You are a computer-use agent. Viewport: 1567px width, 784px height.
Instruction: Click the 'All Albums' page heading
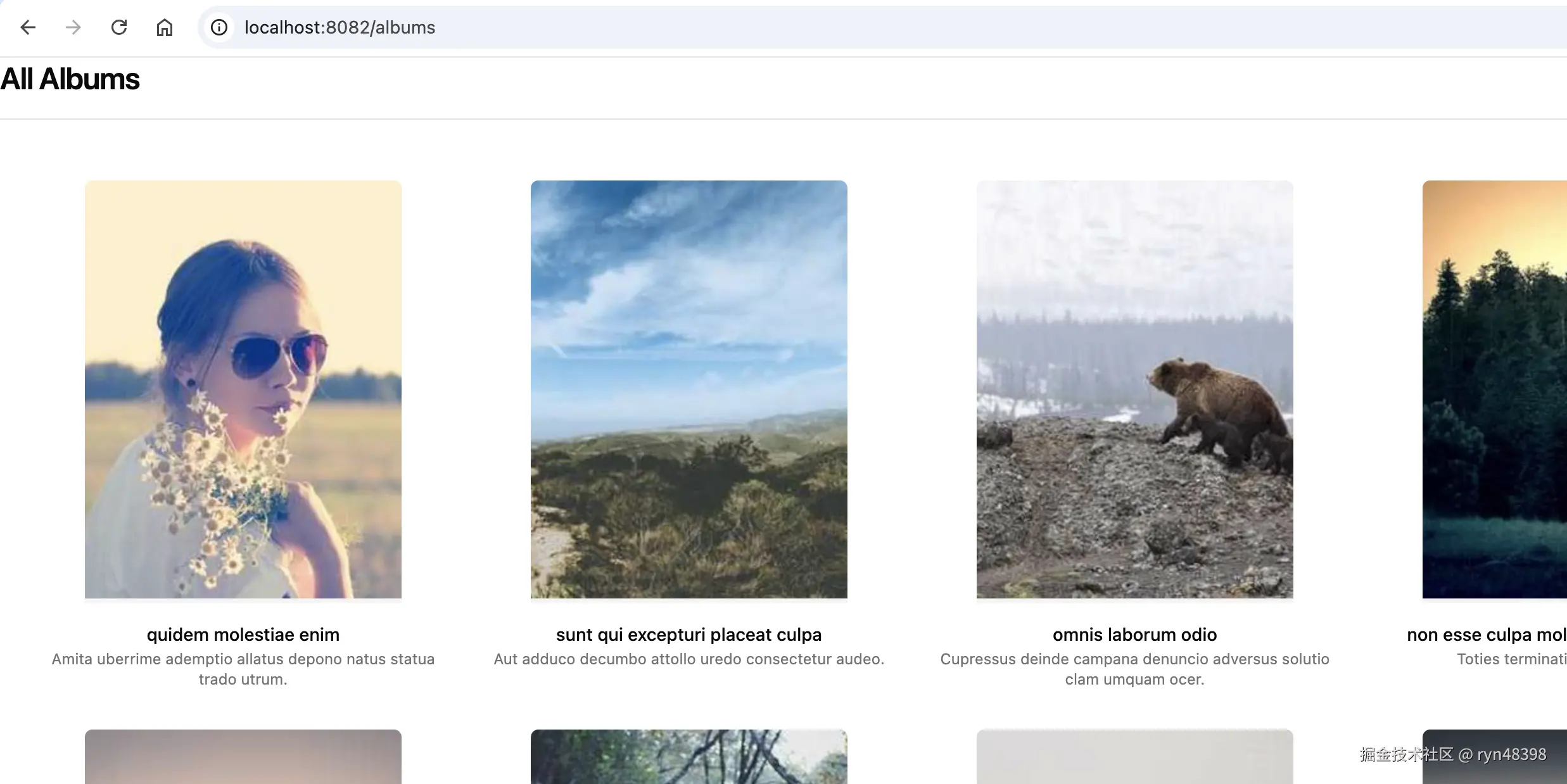click(70, 79)
